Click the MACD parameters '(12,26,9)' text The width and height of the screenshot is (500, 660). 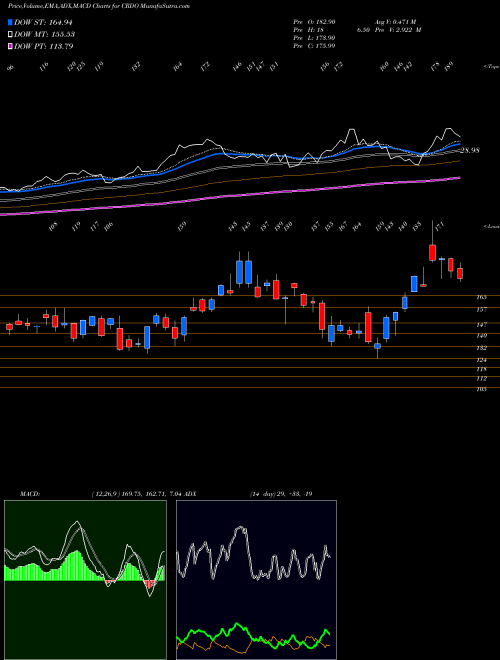coord(105,494)
